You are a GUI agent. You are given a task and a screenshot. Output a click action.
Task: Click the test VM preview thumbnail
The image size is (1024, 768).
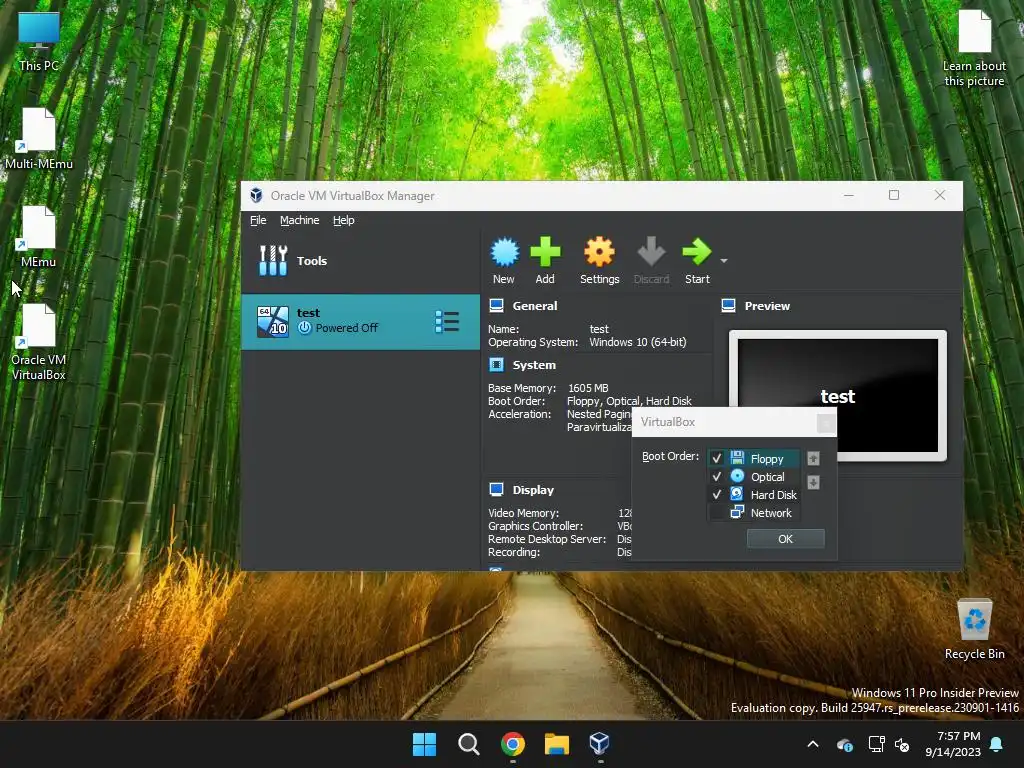[x=837, y=396]
